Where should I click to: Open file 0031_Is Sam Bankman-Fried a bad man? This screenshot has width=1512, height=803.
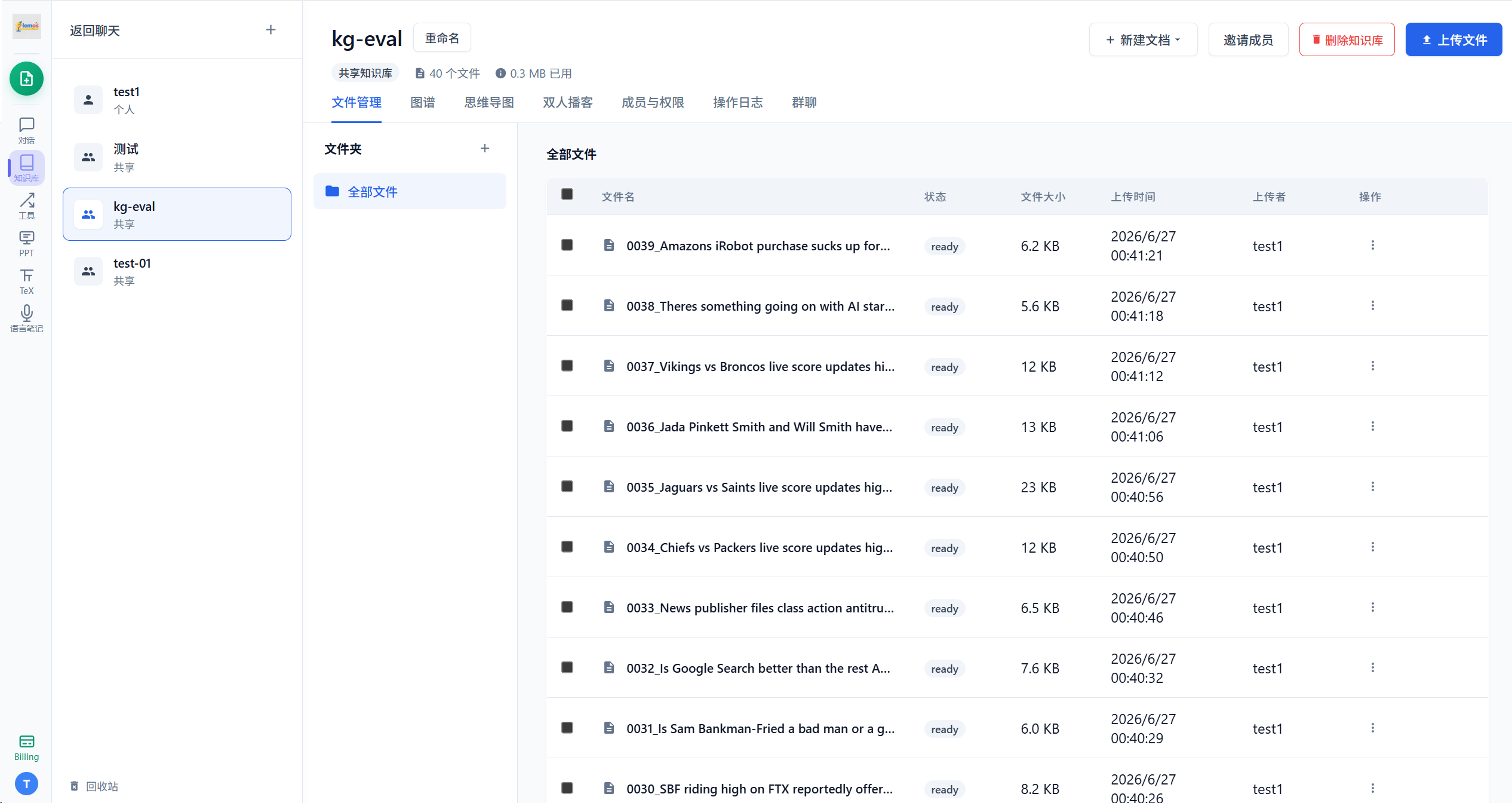[x=760, y=728]
